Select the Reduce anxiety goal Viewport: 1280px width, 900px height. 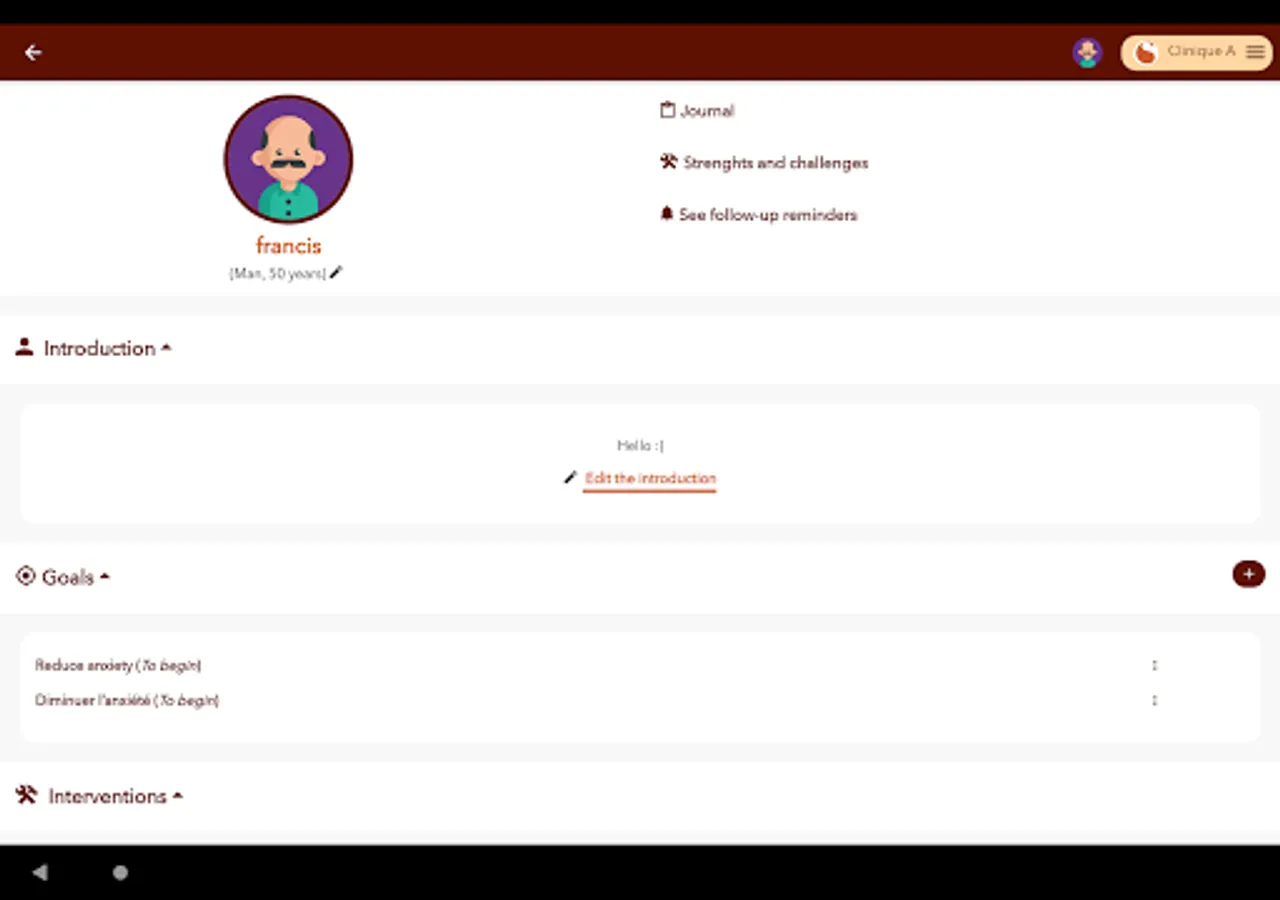(x=118, y=665)
